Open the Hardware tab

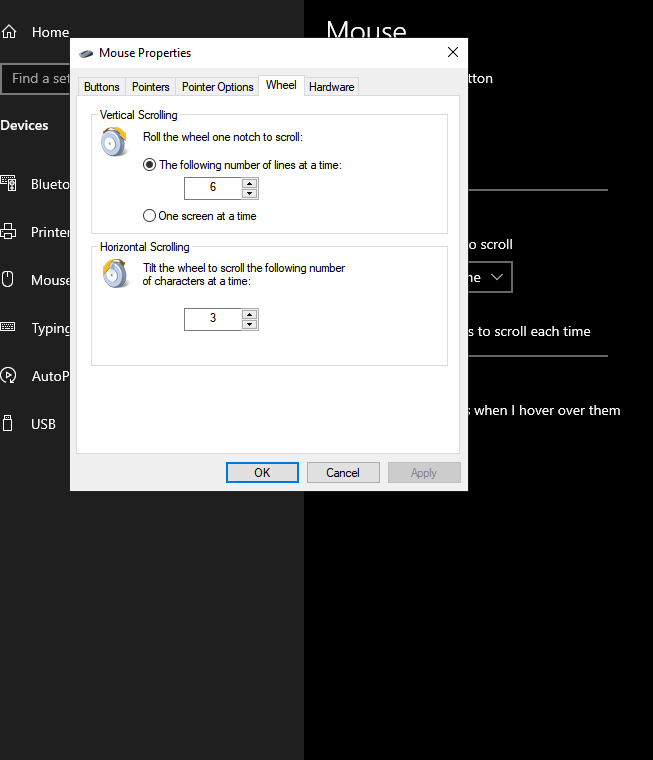tap(332, 87)
